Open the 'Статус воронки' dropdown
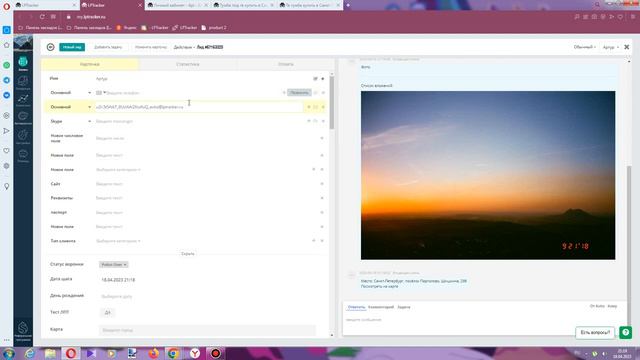 pos(113,264)
